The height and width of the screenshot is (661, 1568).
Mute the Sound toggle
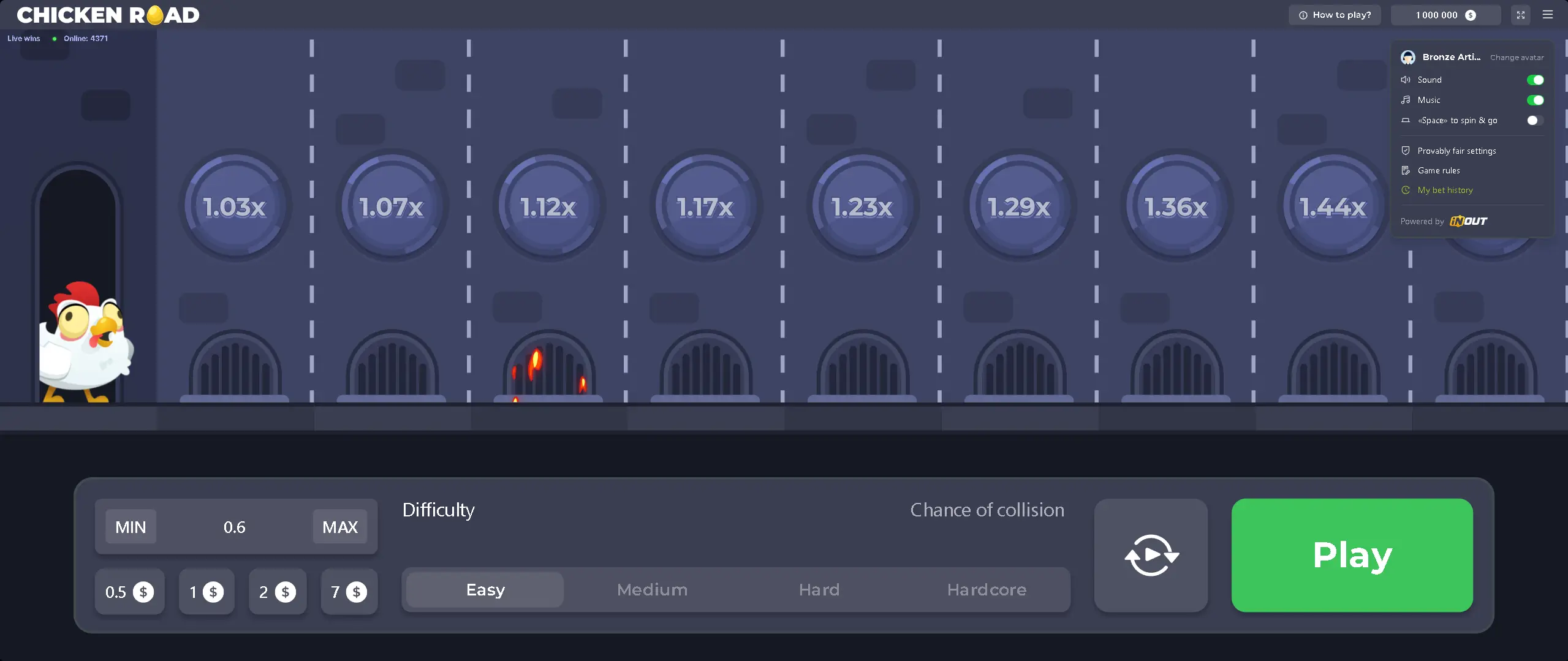pyautogui.click(x=1534, y=80)
